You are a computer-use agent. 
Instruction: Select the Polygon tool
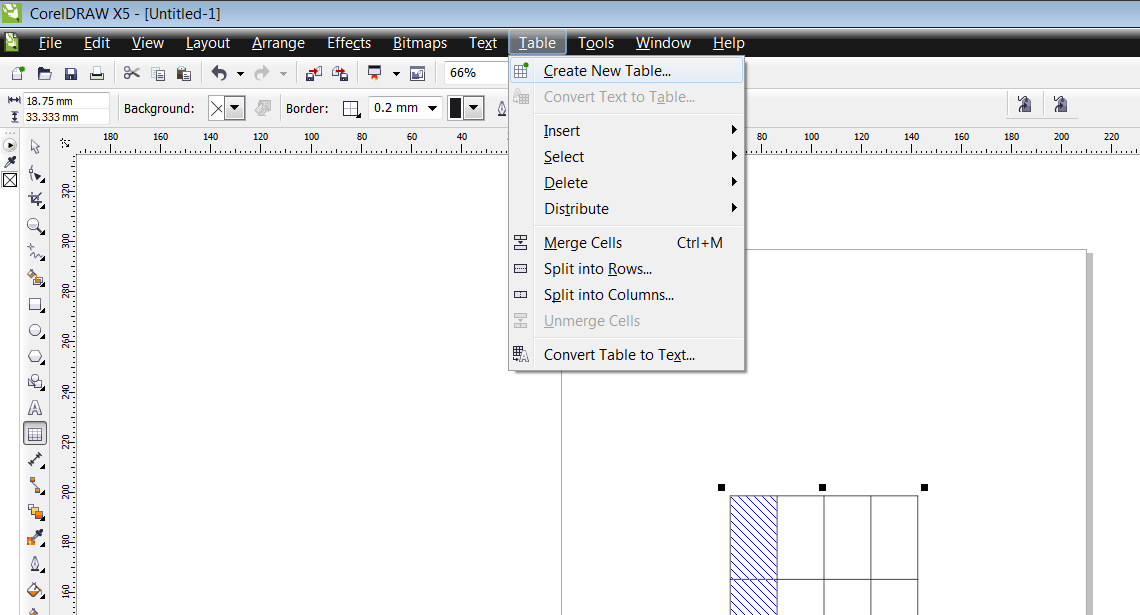[x=35, y=356]
